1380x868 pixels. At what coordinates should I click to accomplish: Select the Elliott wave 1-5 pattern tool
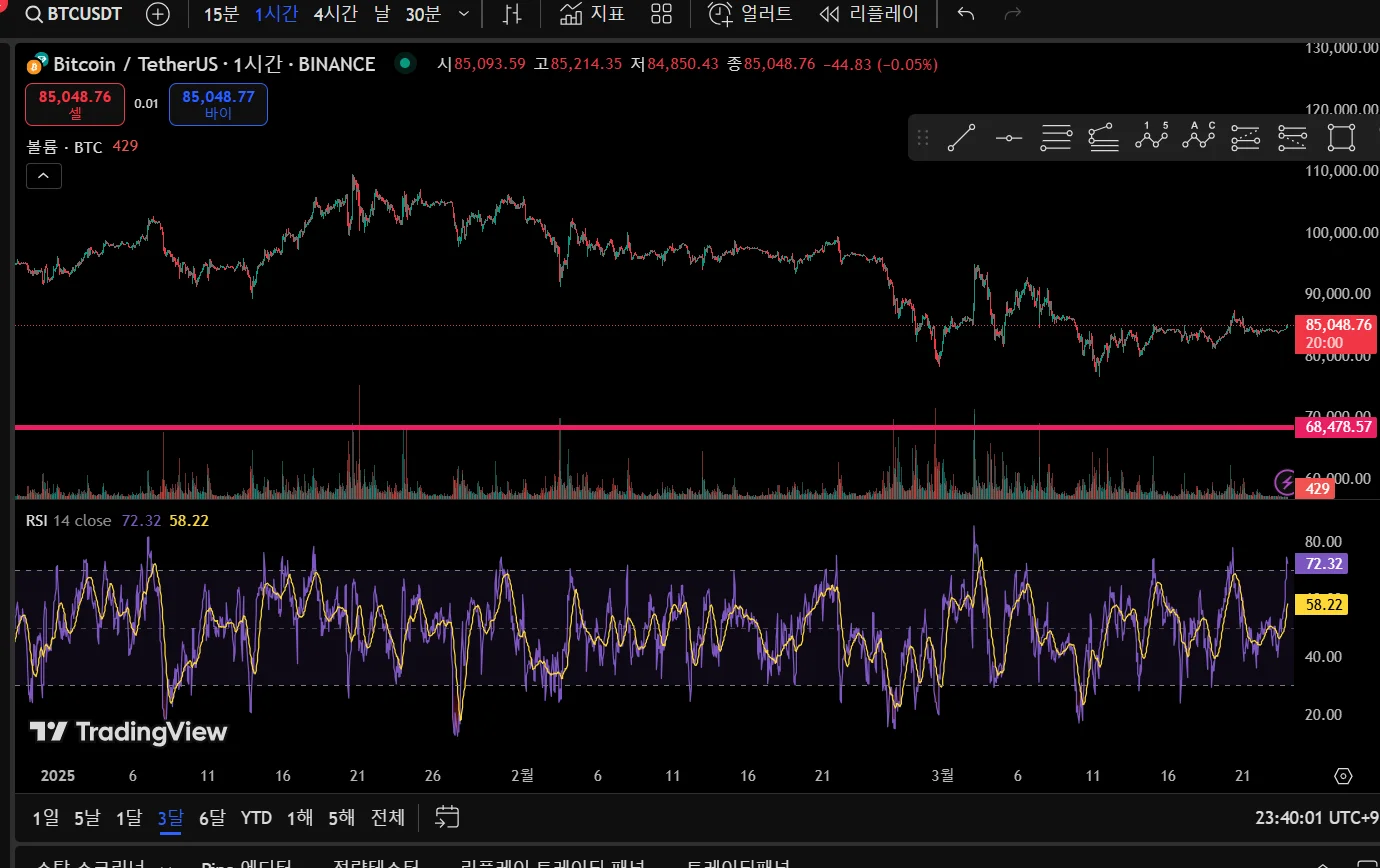pyautogui.click(x=1152, y=137)
